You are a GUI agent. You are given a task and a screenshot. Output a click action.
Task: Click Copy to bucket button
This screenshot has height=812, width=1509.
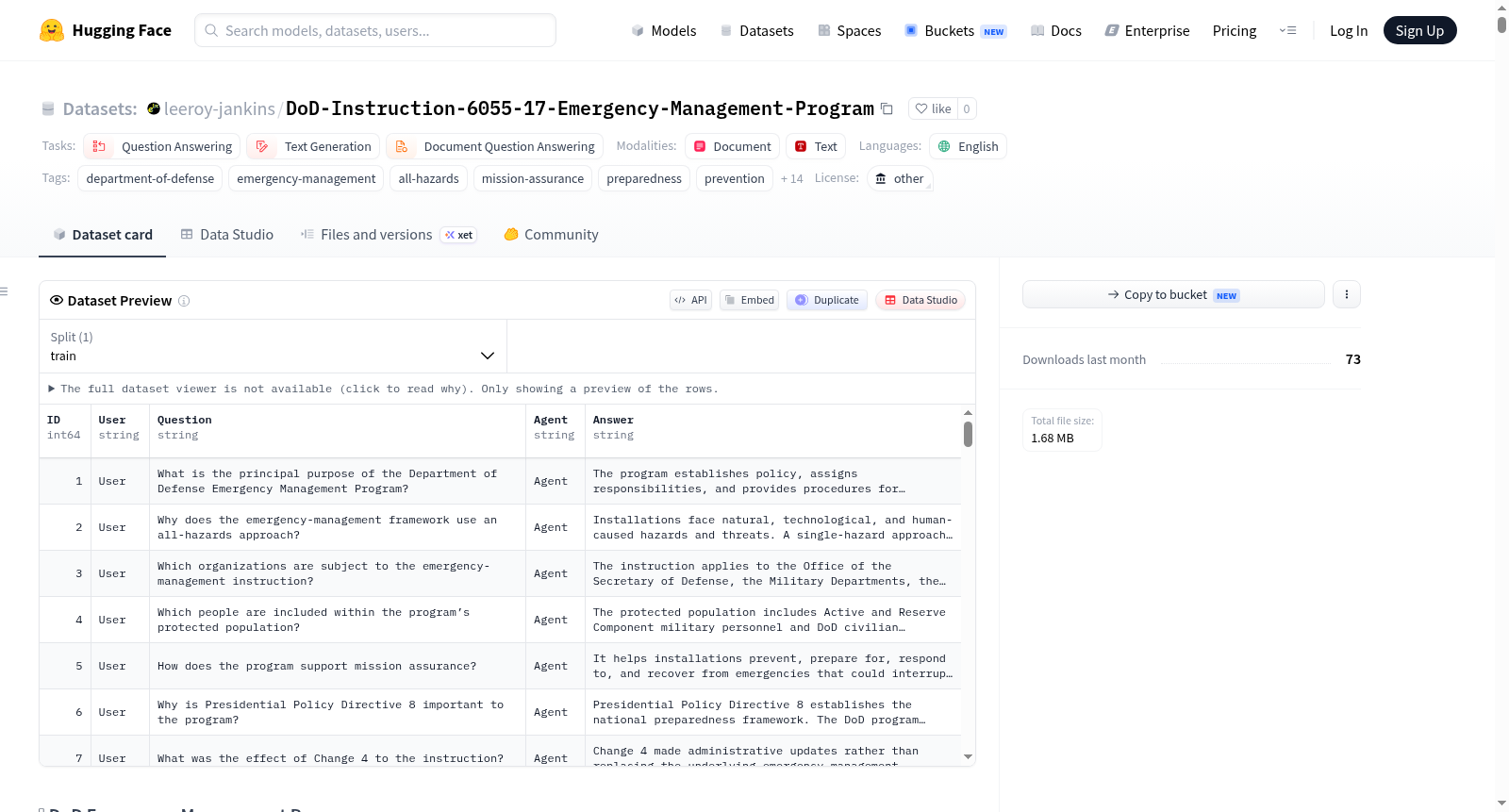(x=1173, y=294)
